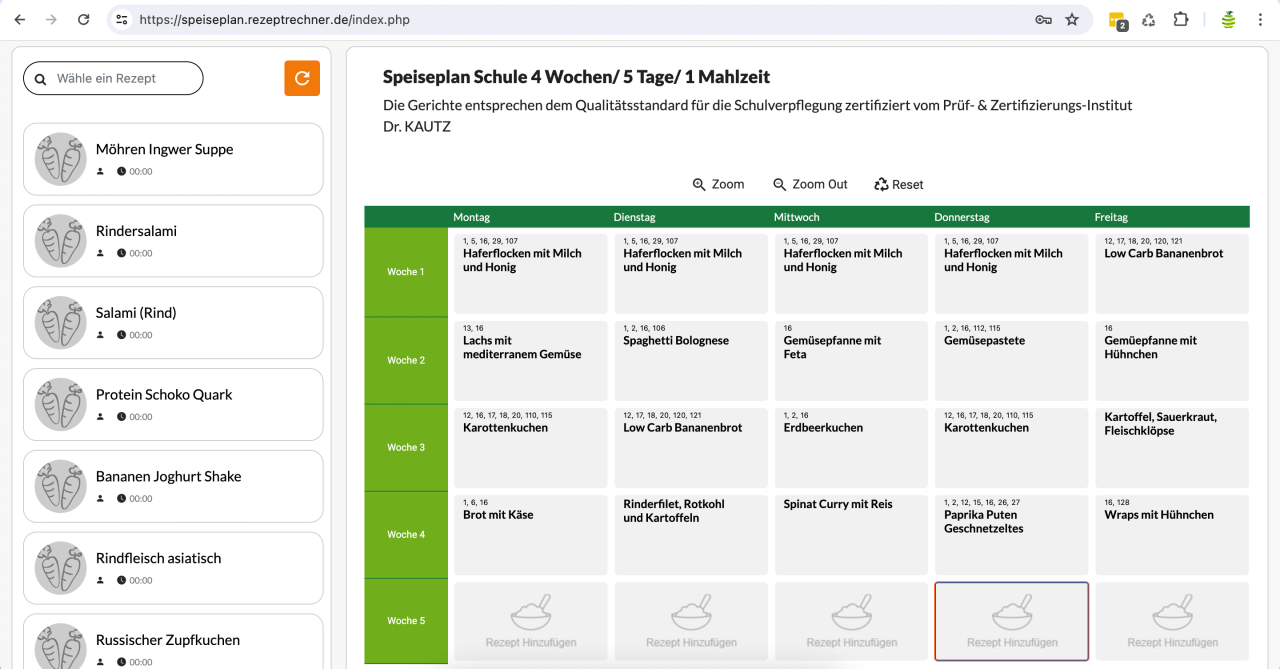This screenshot has height=669, width=1280.
Task: Open the browser extensions puzzle icon
Action: [1181, 19]
